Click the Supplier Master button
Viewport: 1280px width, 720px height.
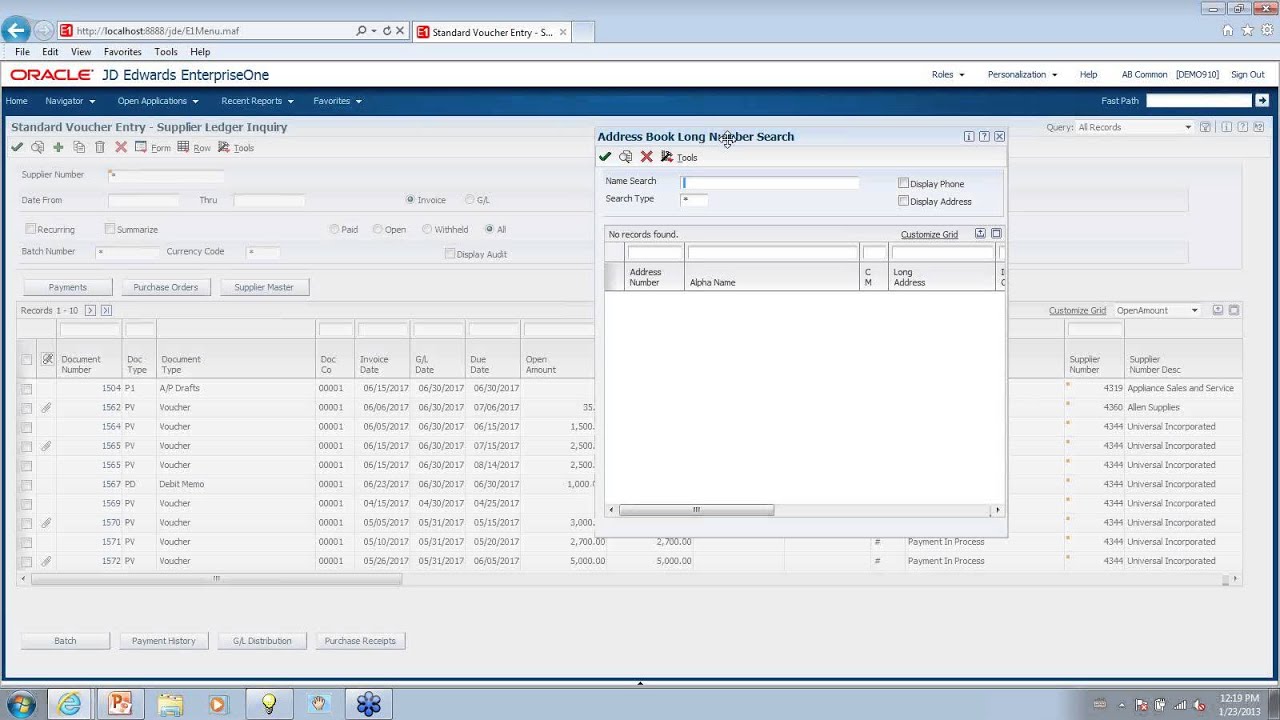(x=264, y=287)
